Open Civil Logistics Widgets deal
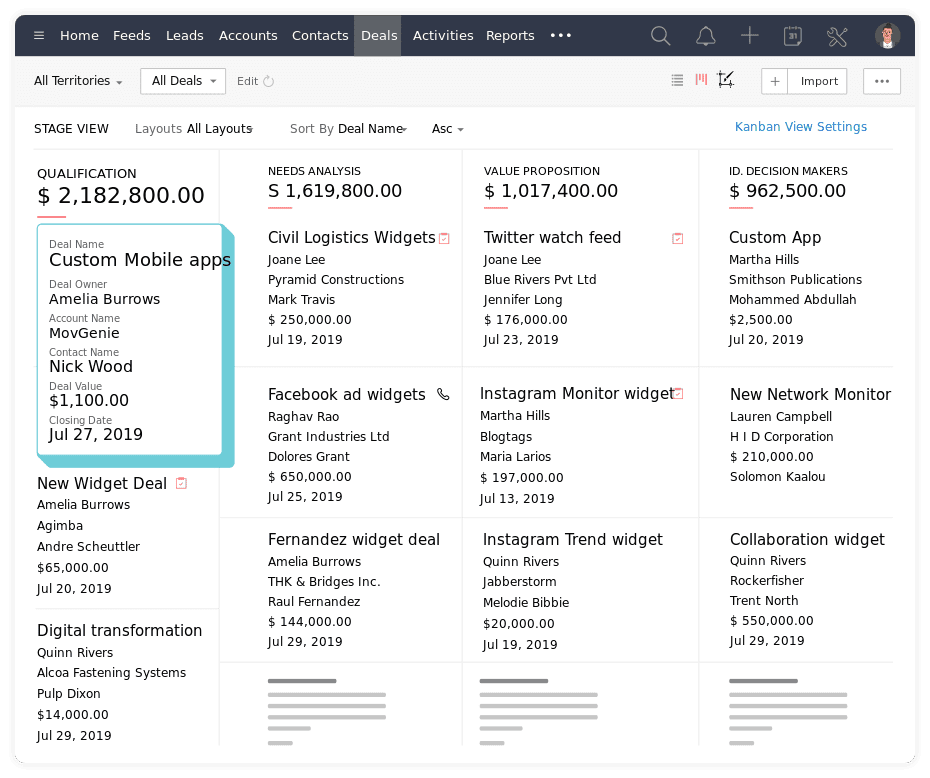This screenshot has width=930, height=778. tap(352, 238)
